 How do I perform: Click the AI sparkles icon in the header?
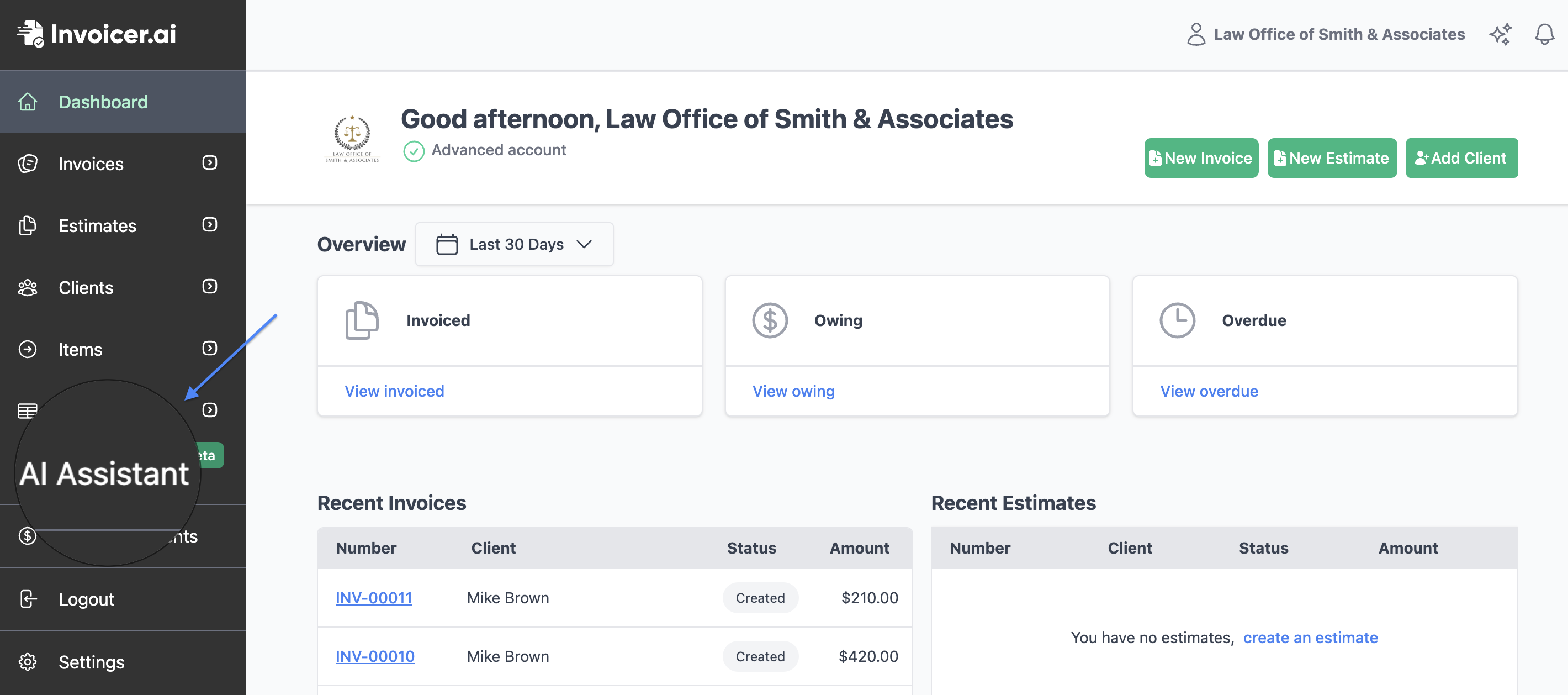tap(1501, 34)
